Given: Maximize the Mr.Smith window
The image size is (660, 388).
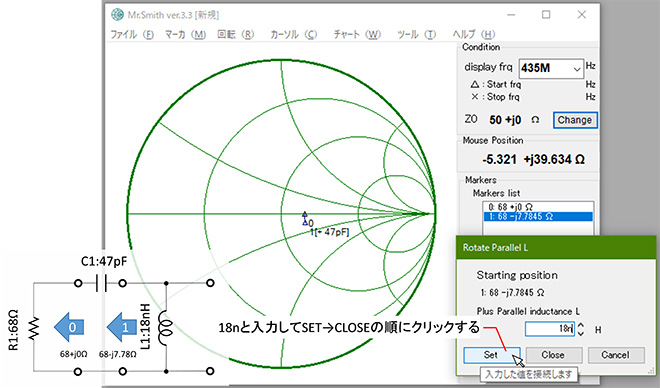Looking at the screenshot, I should coord(546,15).
